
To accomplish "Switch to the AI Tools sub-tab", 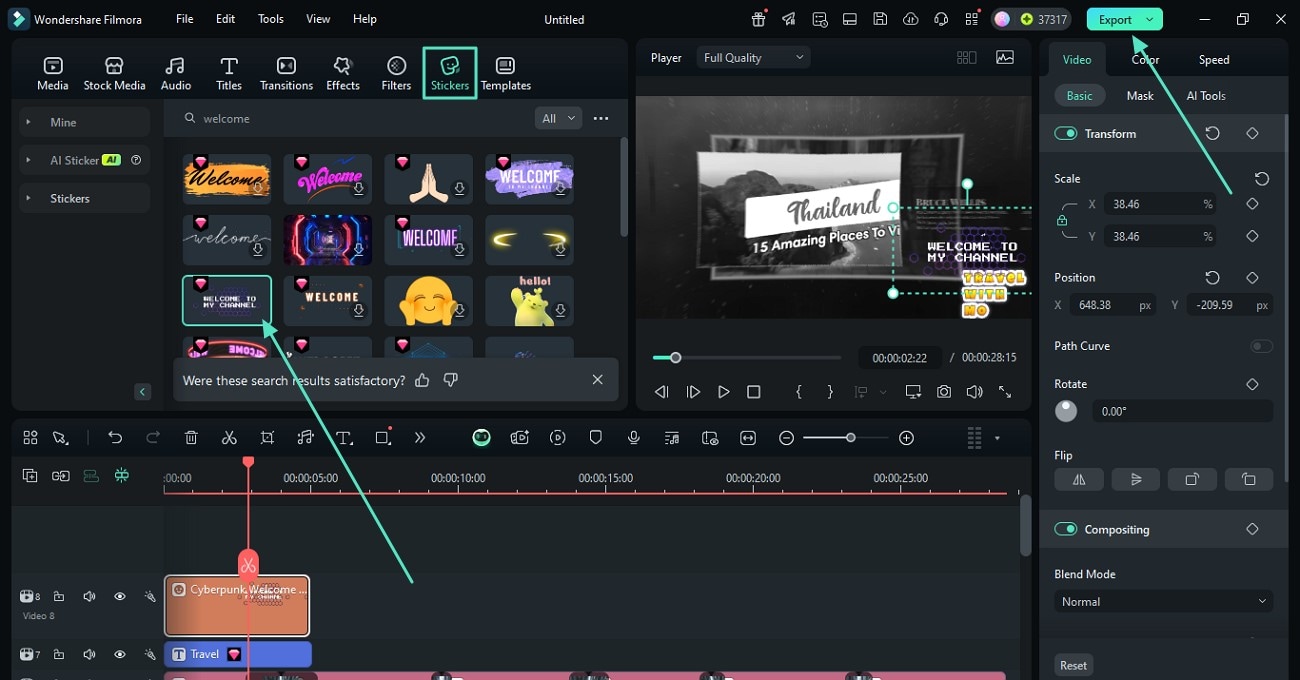I will coord(1206,96).
